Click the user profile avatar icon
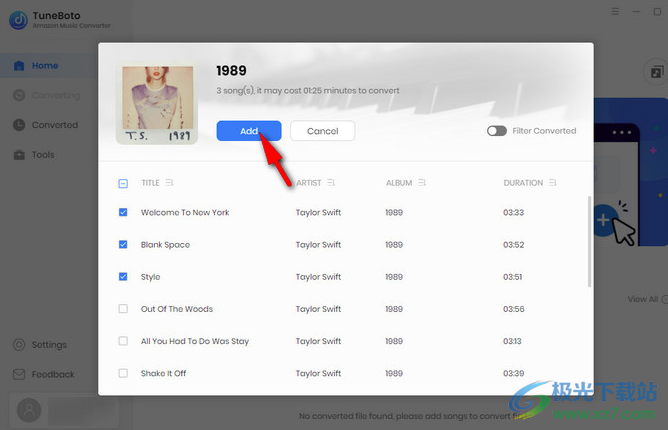Image resolution: width=668 pixels, height=430 pixels. tap(29, 410)
